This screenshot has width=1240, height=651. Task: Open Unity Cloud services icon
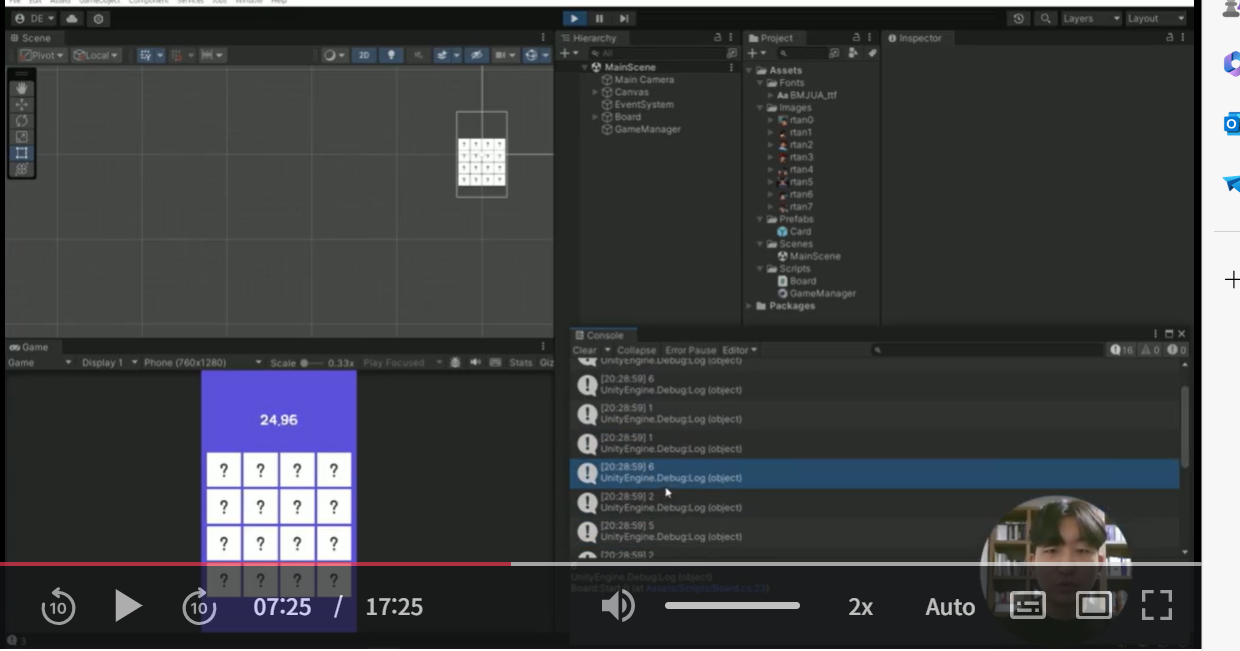pos(72,19)
